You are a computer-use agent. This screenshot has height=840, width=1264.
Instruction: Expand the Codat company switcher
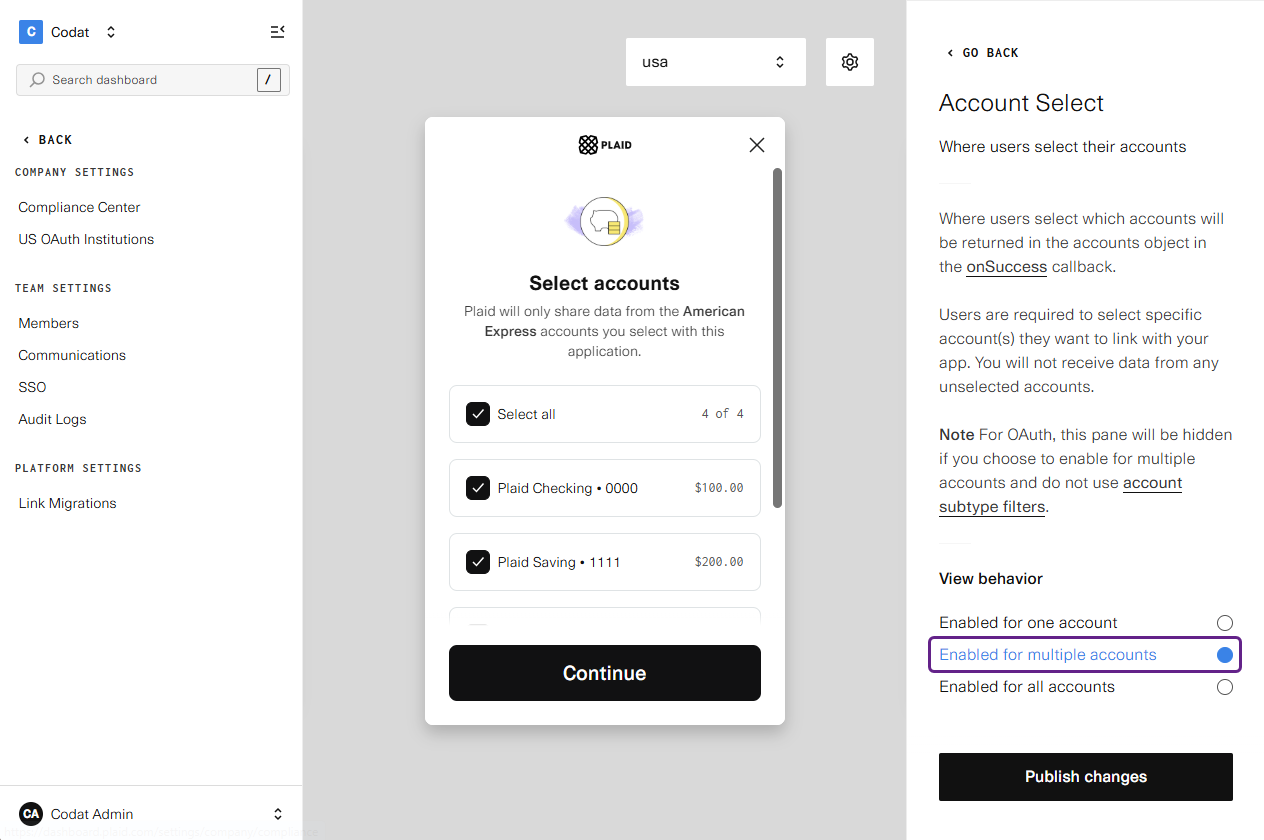[110, 31]
